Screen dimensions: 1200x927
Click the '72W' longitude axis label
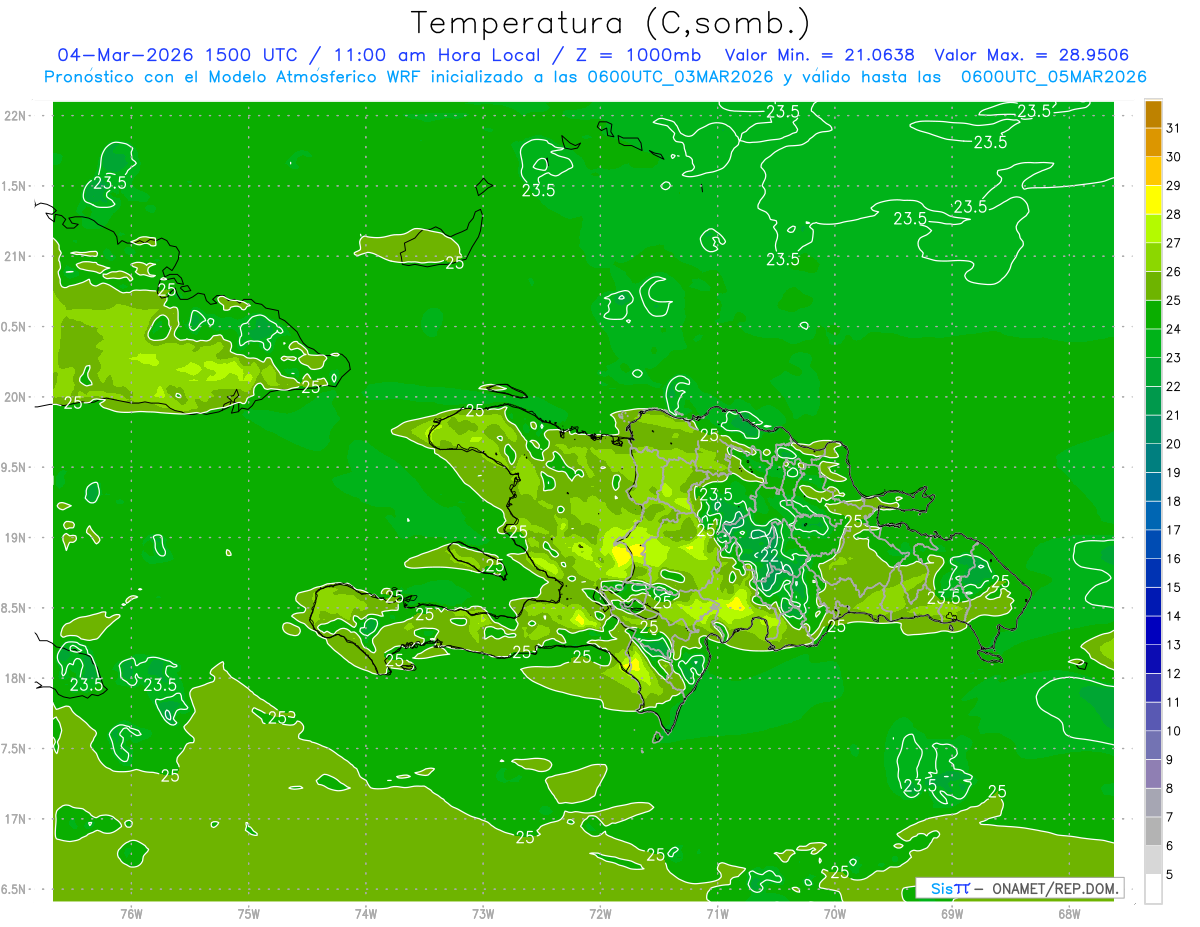(x=600, y=913)
